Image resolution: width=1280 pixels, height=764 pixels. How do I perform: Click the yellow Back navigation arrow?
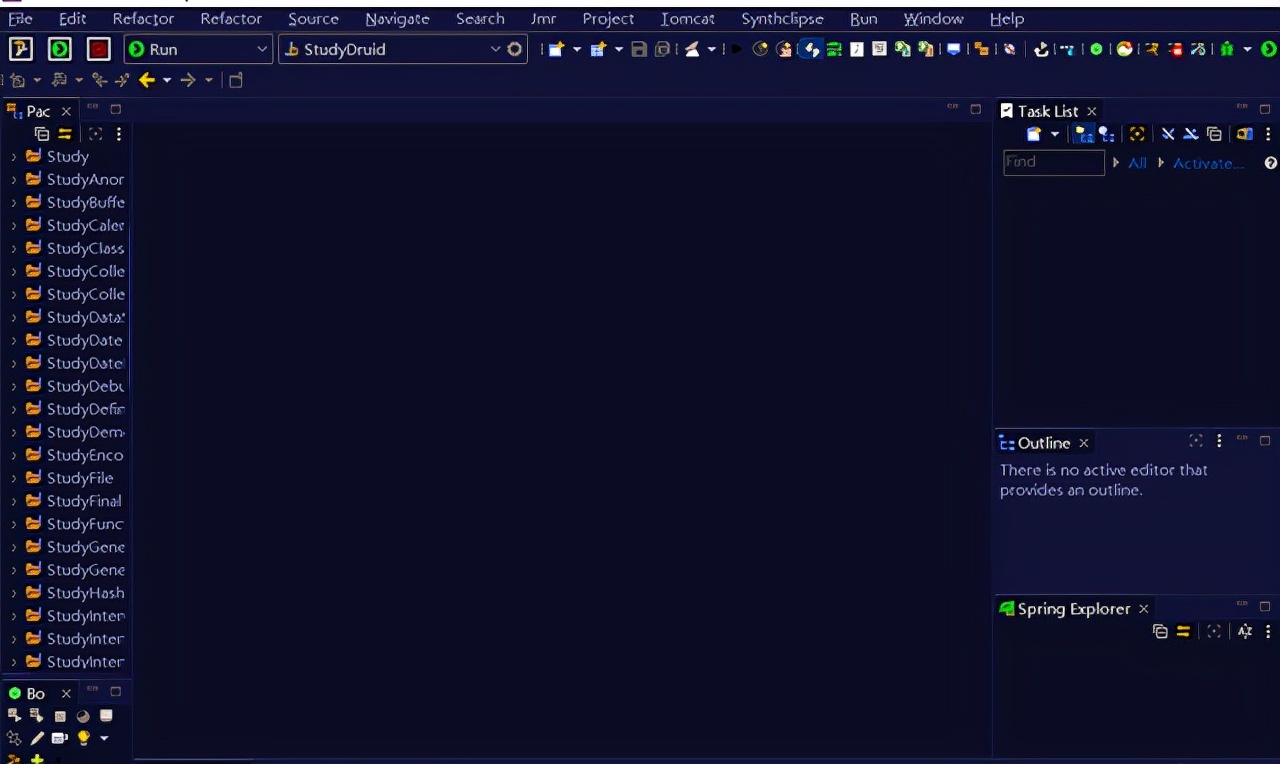147,80
